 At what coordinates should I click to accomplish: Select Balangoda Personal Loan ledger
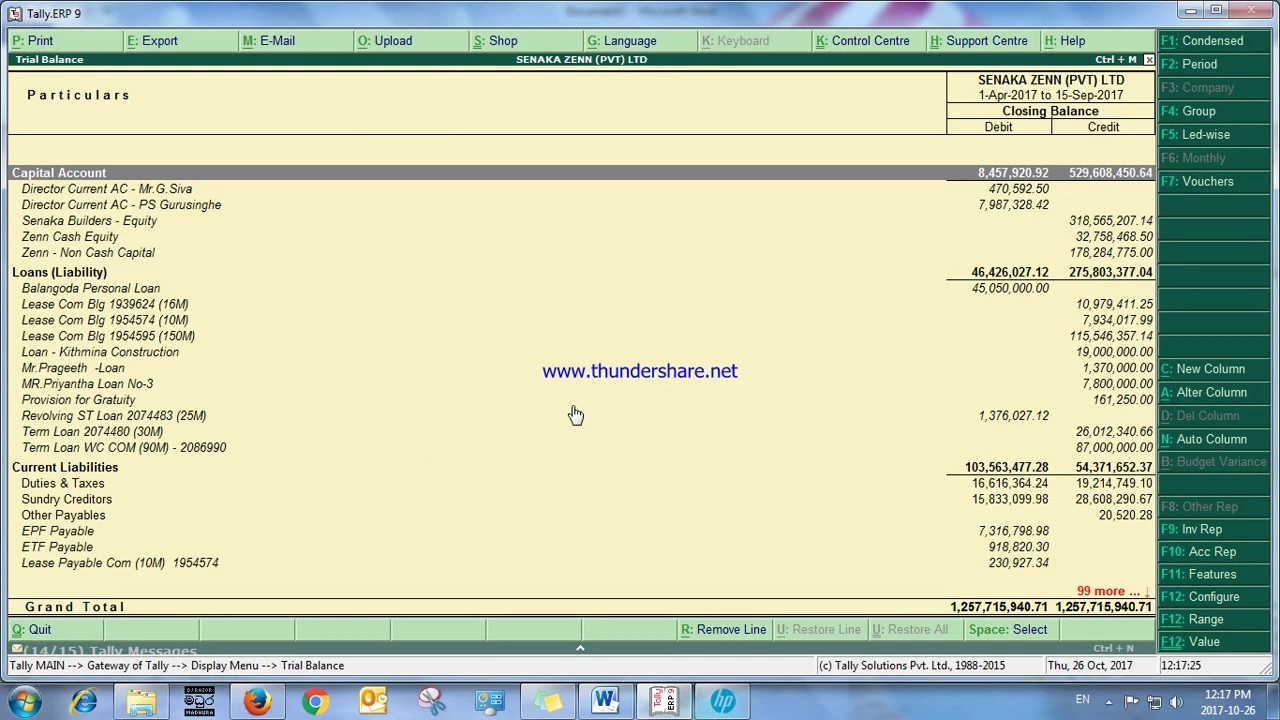pos(581,288)
